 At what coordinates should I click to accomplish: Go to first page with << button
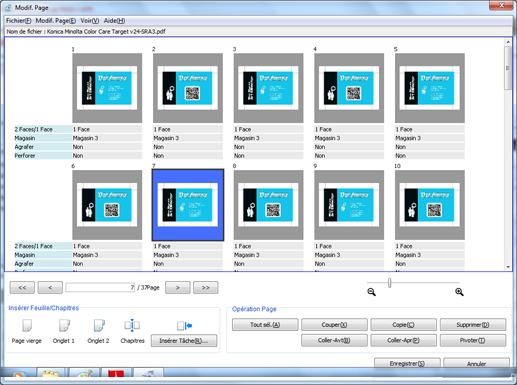22,288
